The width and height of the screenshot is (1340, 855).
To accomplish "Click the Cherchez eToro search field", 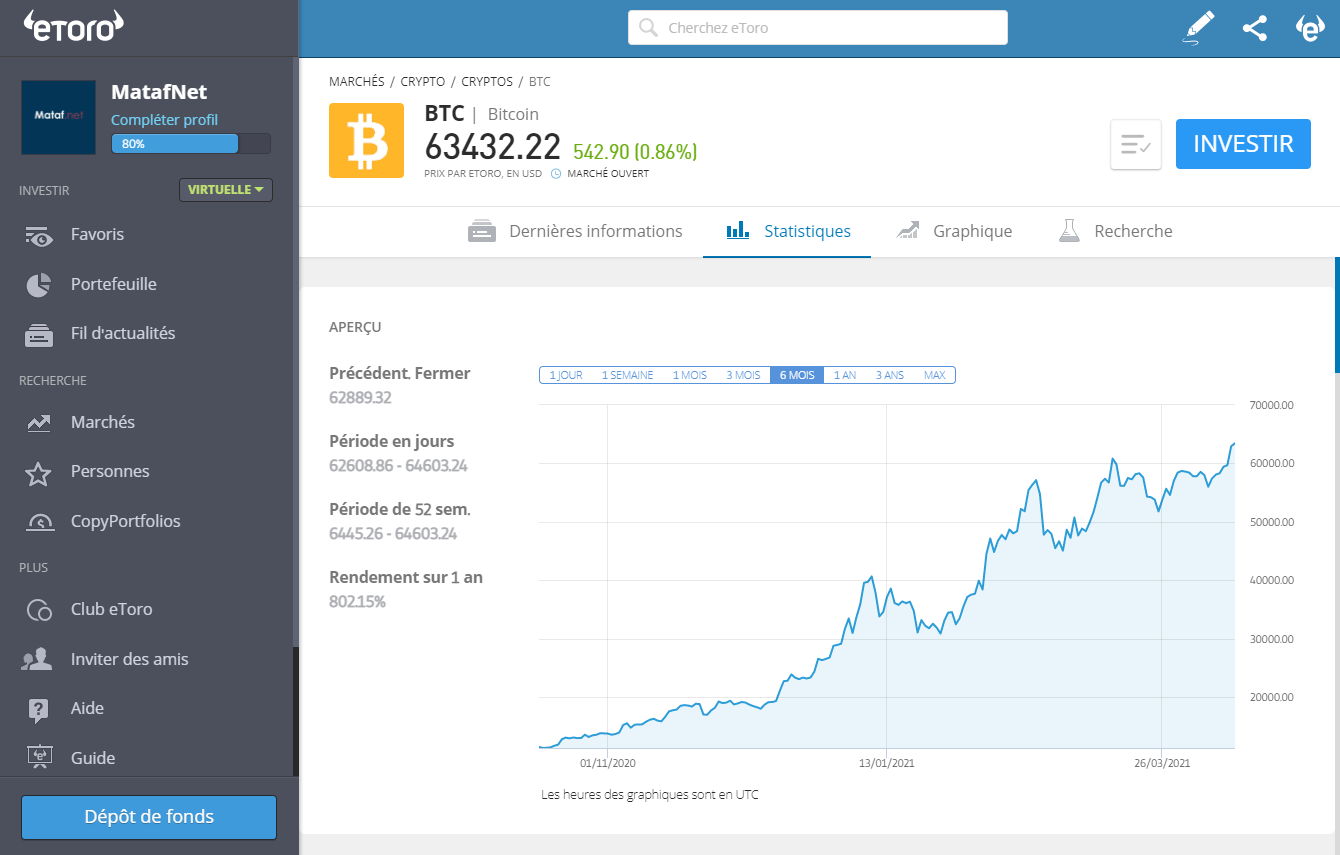I will tap(818, 28).
